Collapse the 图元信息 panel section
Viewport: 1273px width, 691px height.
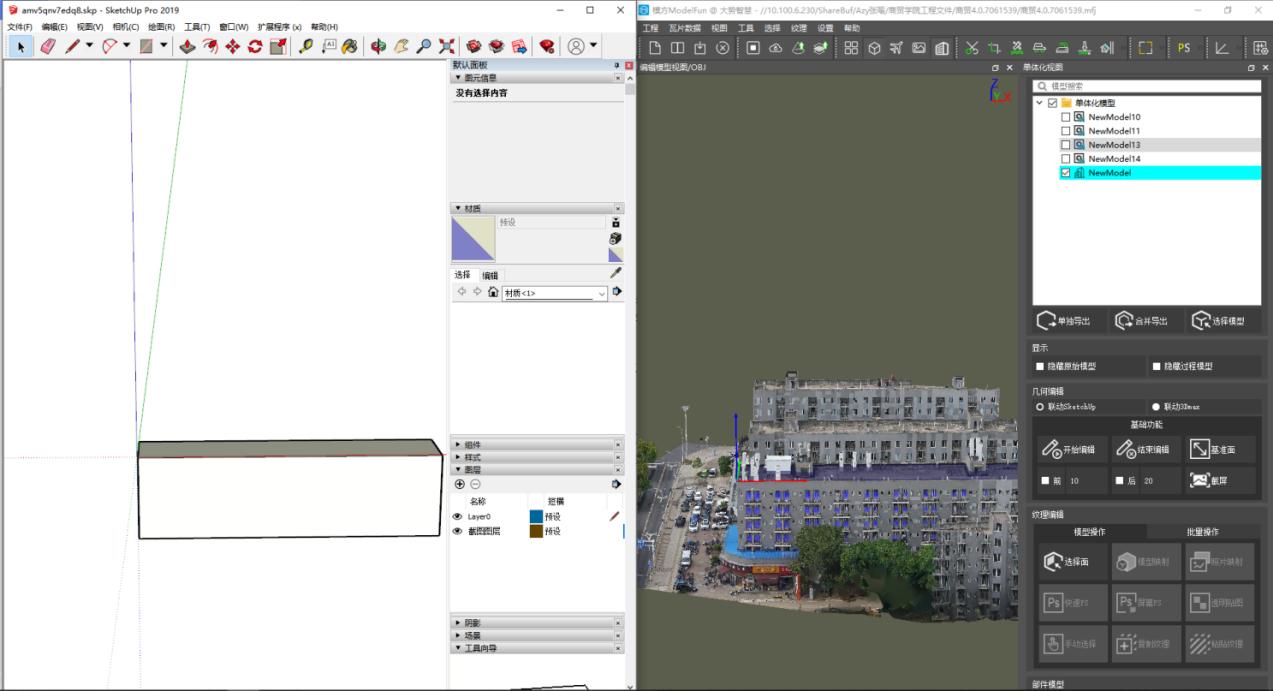pos(538,77)
